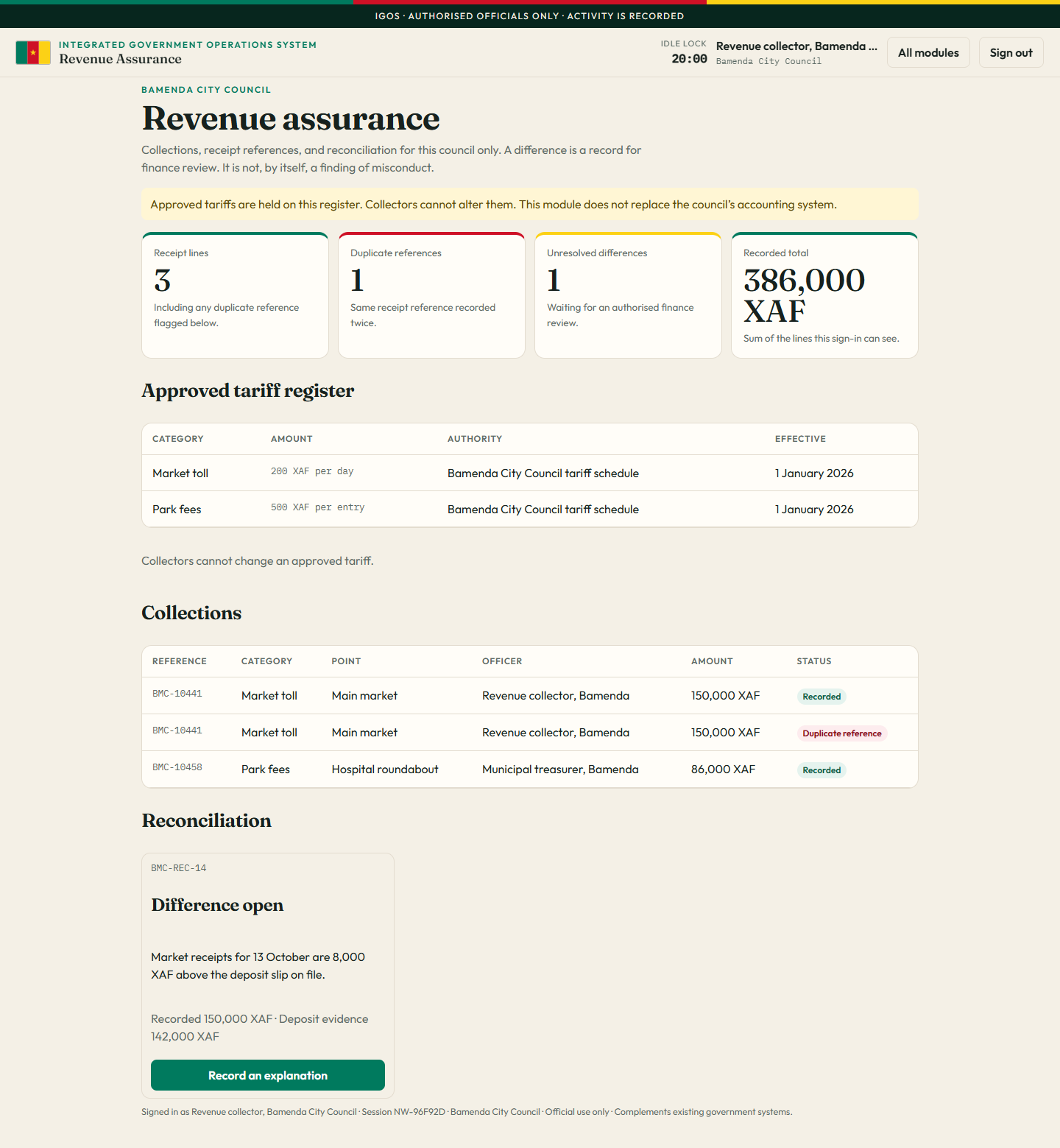Click the BMC-REC-14 reconciliation code
The width and height of the screenshot is (1060, 1148).
pyautogui.click(x=179, y=868)
